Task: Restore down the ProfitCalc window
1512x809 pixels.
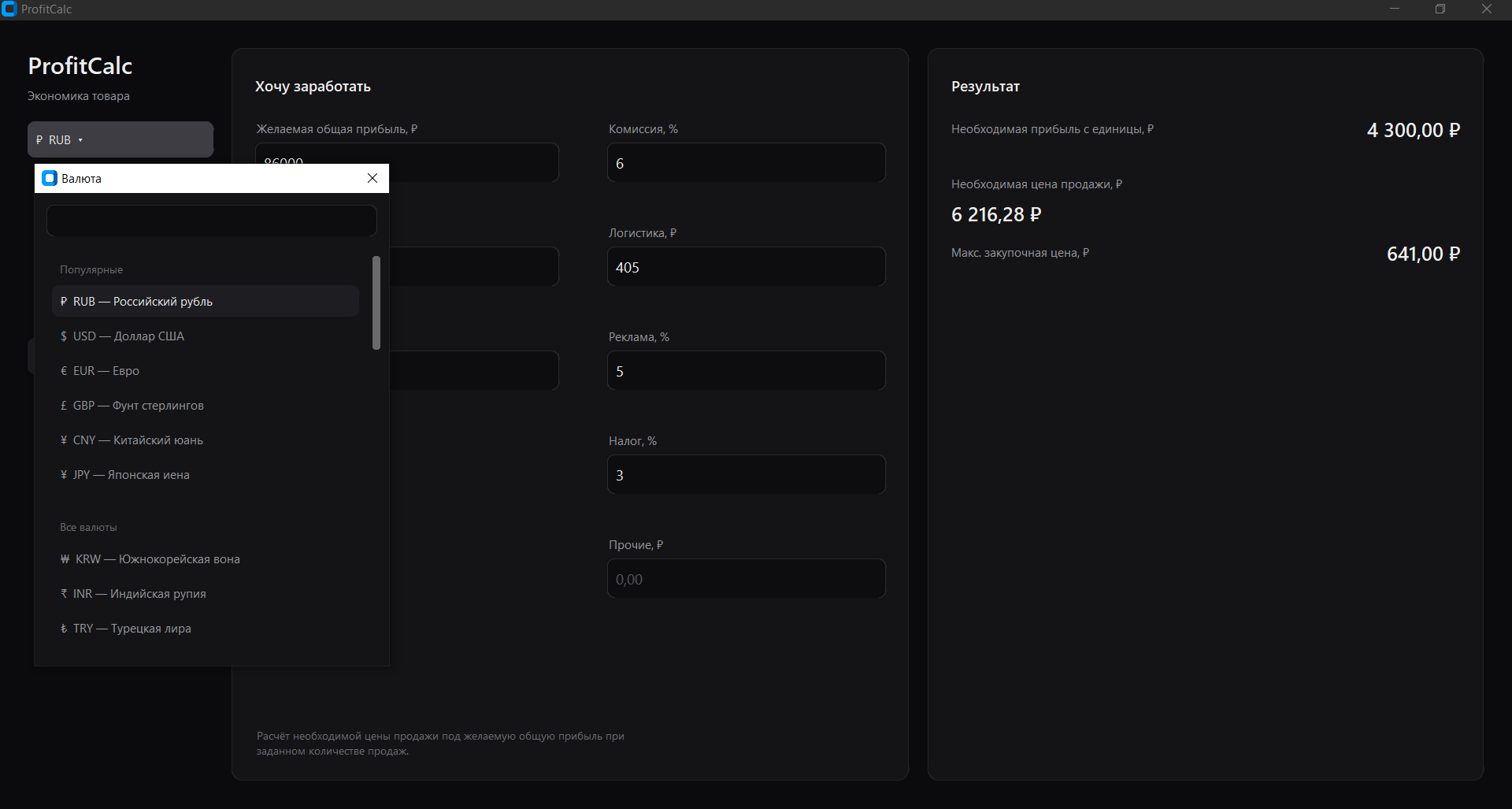Action: click(1440, 9)
